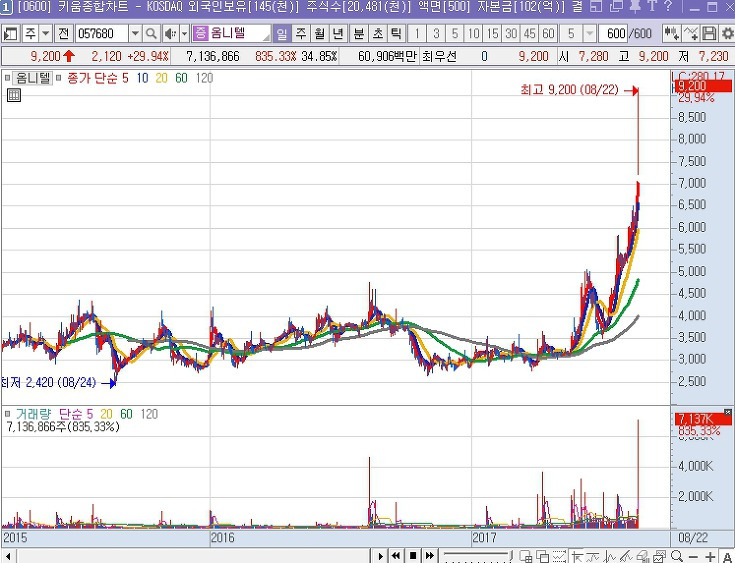Open help question mark icon
This screenshot has width=735, height=563.
668,7
